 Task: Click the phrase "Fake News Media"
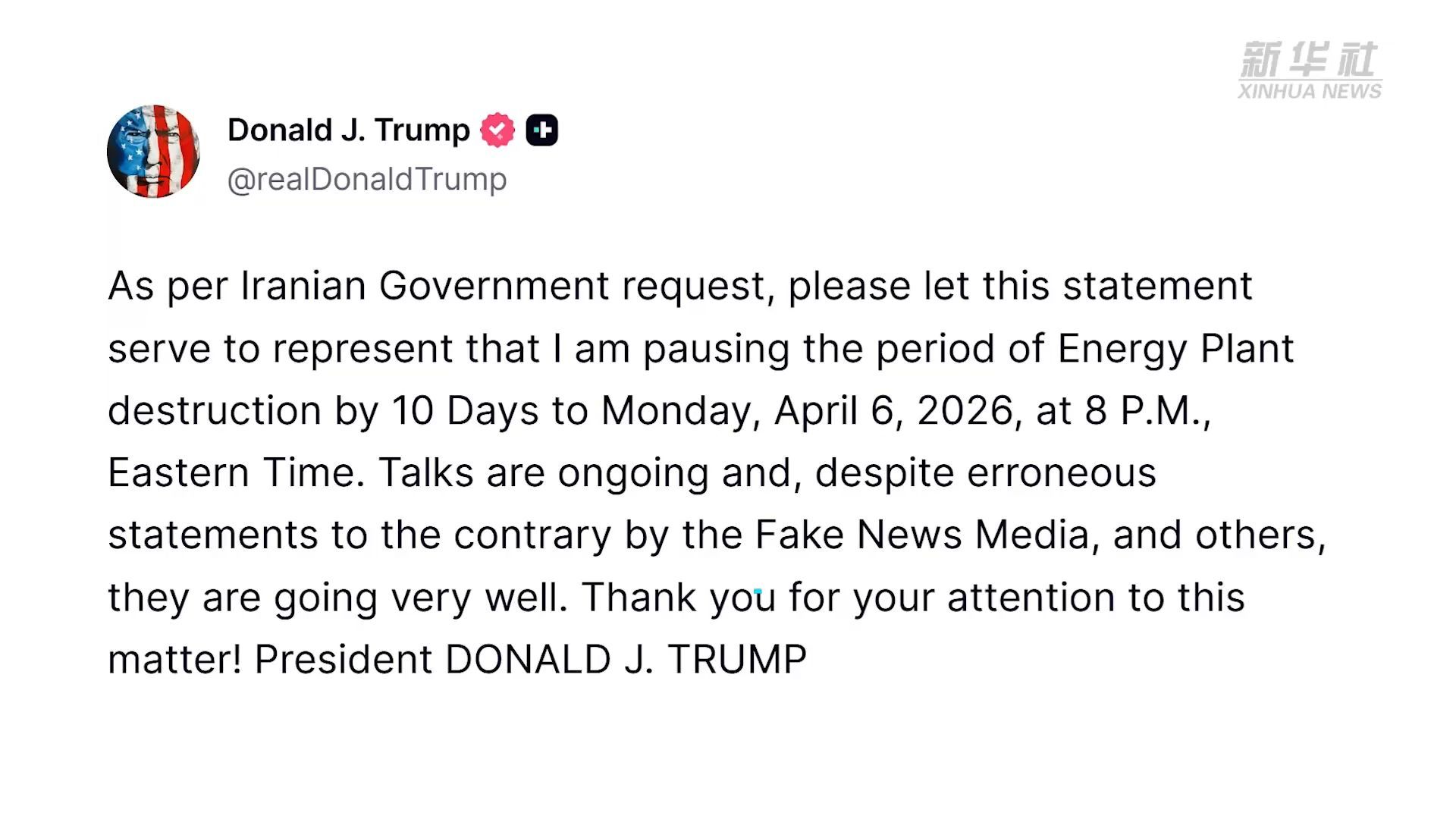coord(922,535)
